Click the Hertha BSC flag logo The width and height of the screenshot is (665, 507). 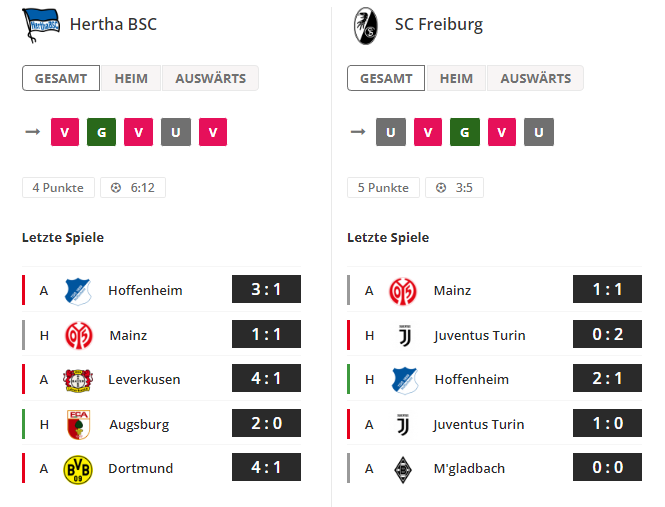(x=41, y=25)
